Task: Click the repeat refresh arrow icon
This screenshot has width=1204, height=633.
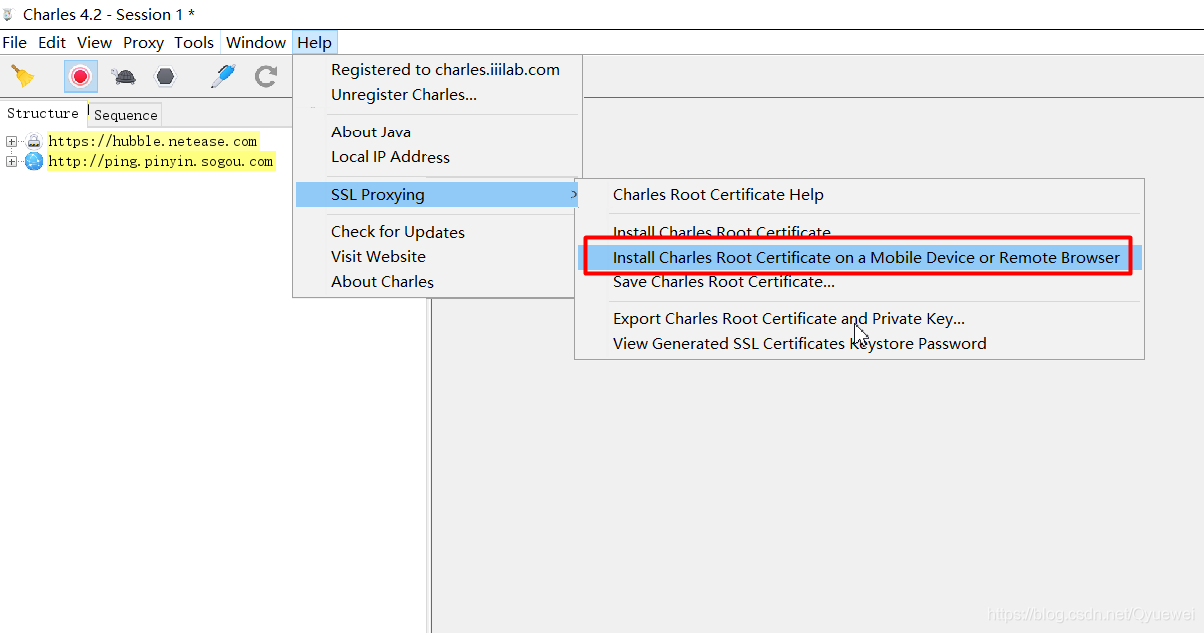Action: click(266, 76)
